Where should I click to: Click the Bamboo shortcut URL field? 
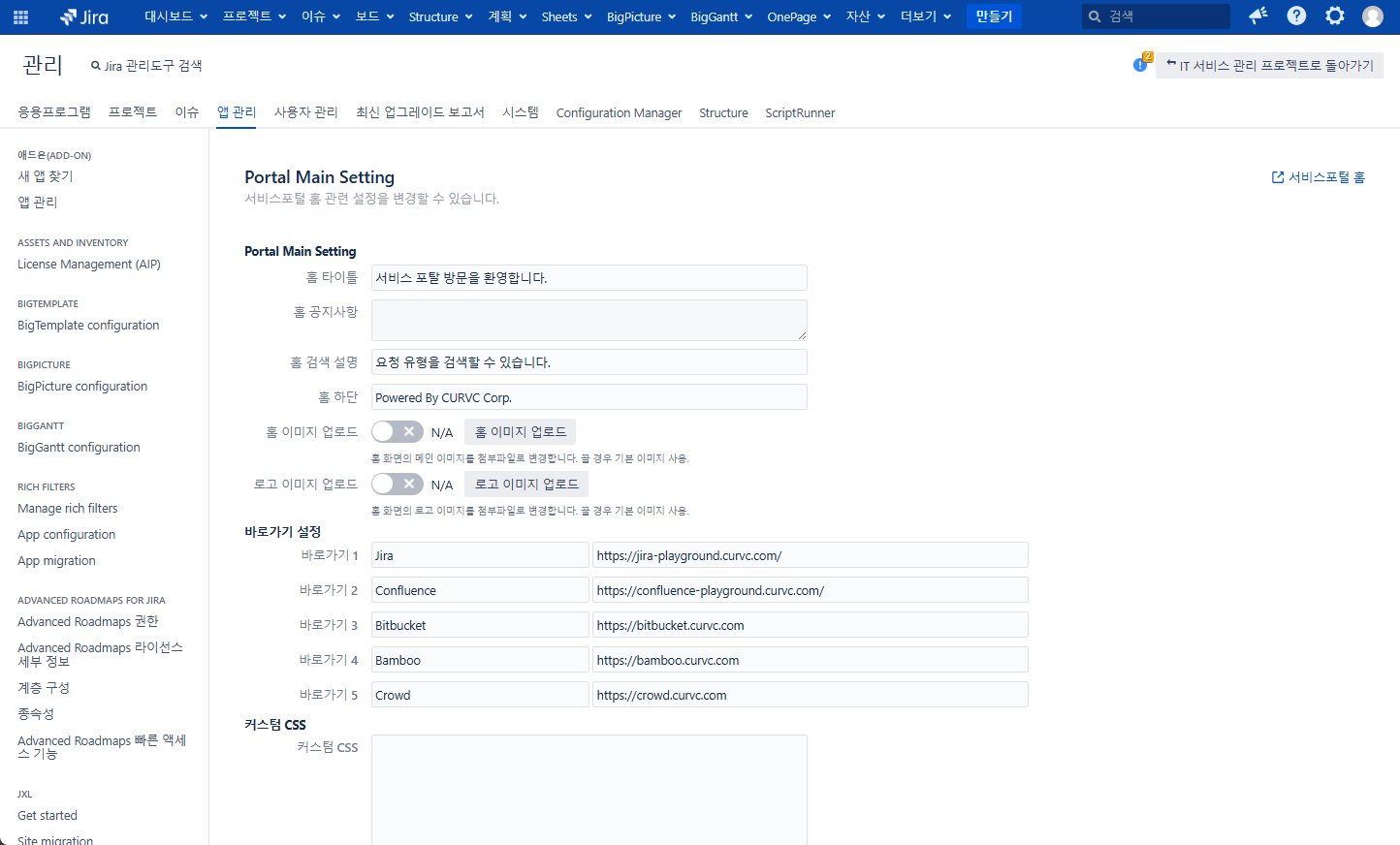point(811,660)
